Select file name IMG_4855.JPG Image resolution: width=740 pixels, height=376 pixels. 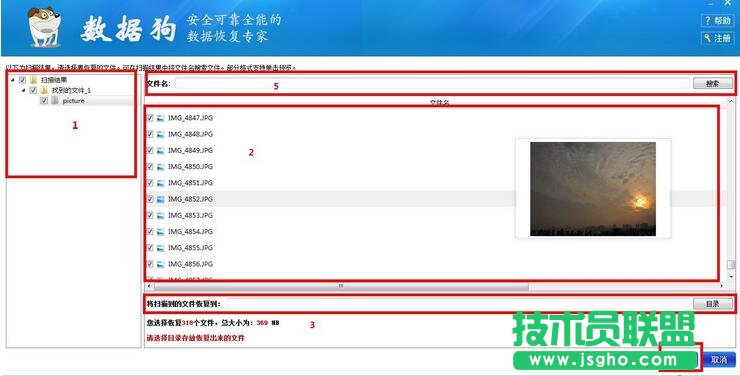coord(190,248)
